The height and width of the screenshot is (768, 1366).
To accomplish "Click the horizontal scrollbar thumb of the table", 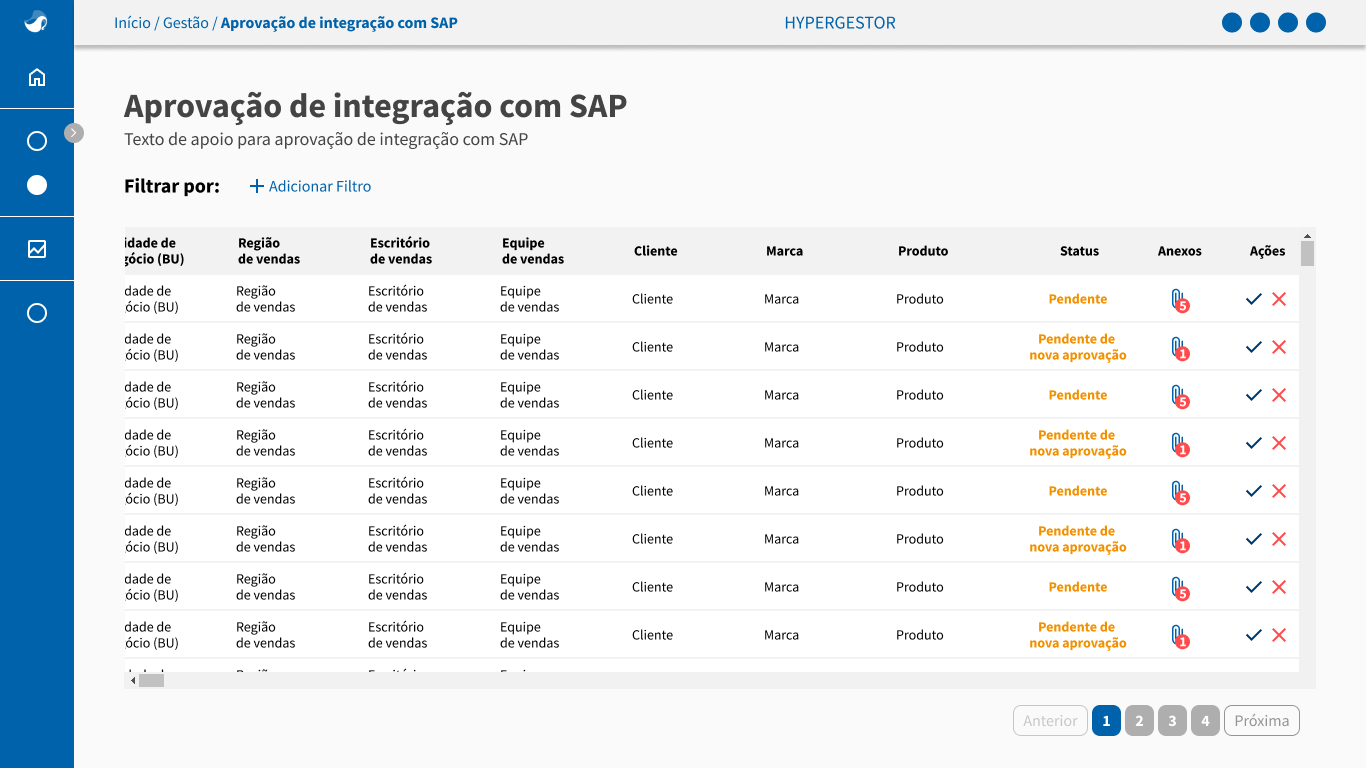I will pos(151,680).
